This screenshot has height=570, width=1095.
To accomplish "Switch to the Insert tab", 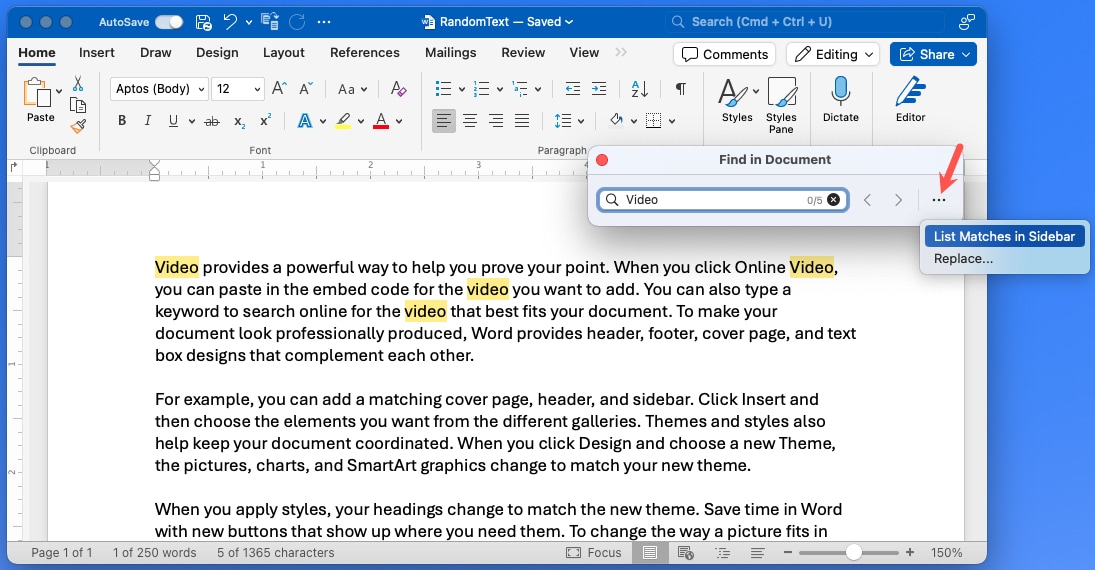I will tap(97, 52).
